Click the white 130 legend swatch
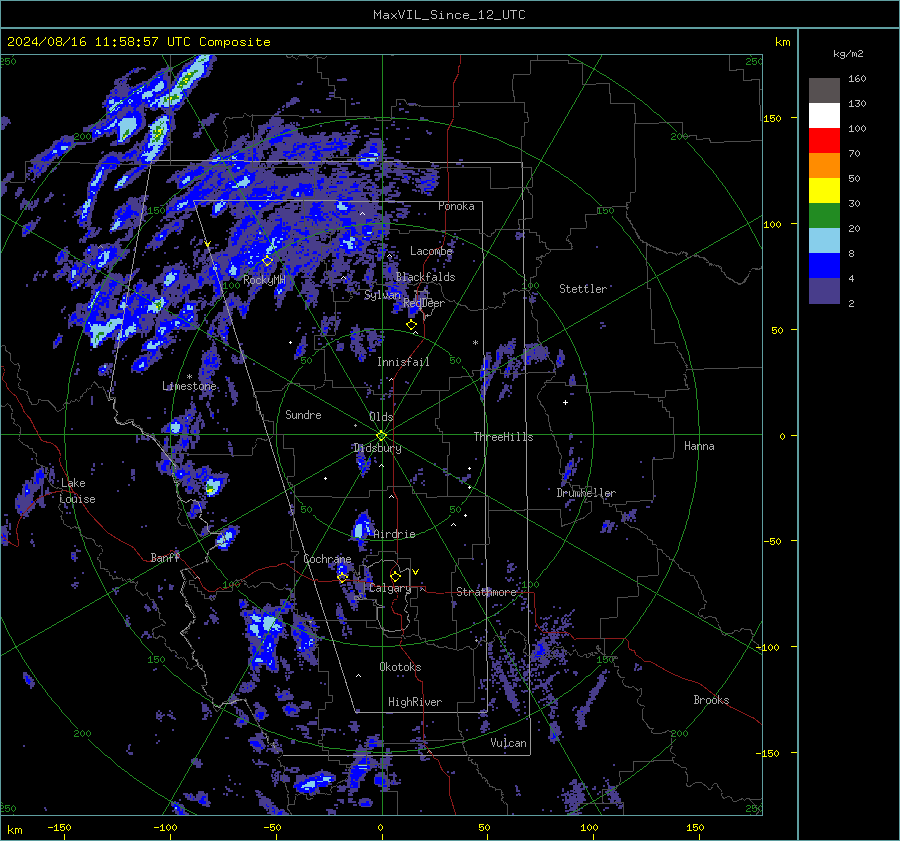This screenshot has height=841, width=900. 824,115
